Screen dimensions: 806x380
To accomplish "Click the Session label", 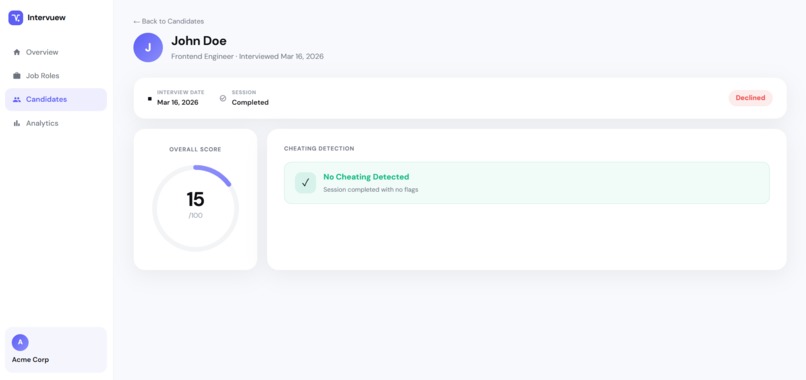I will pos(244,93).
